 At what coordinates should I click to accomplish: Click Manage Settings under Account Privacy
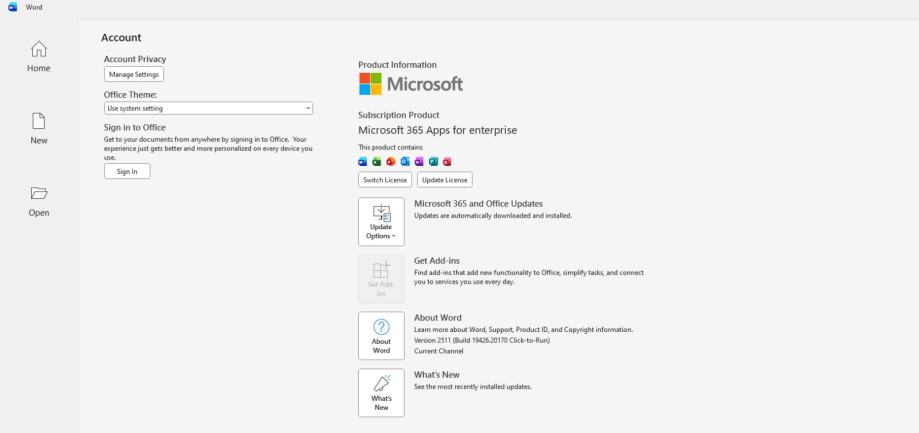click(x=134, y=74)
